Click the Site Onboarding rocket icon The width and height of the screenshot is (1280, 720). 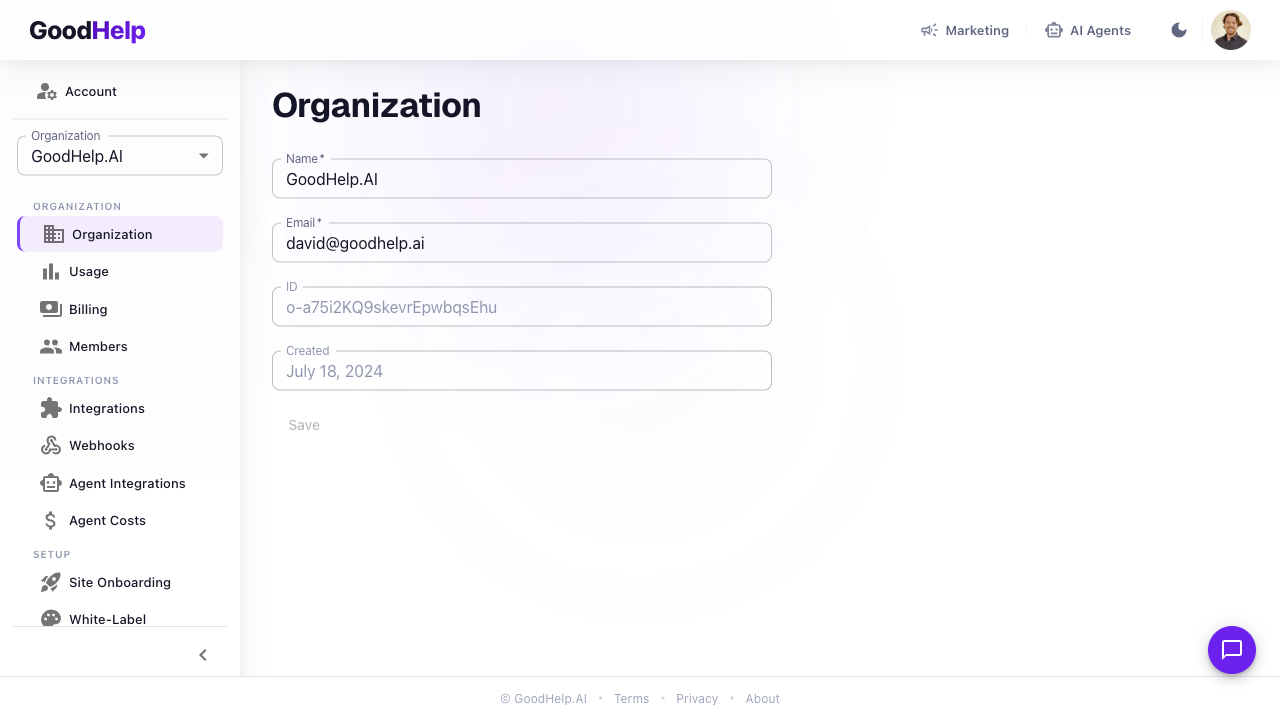pos(51,583)
